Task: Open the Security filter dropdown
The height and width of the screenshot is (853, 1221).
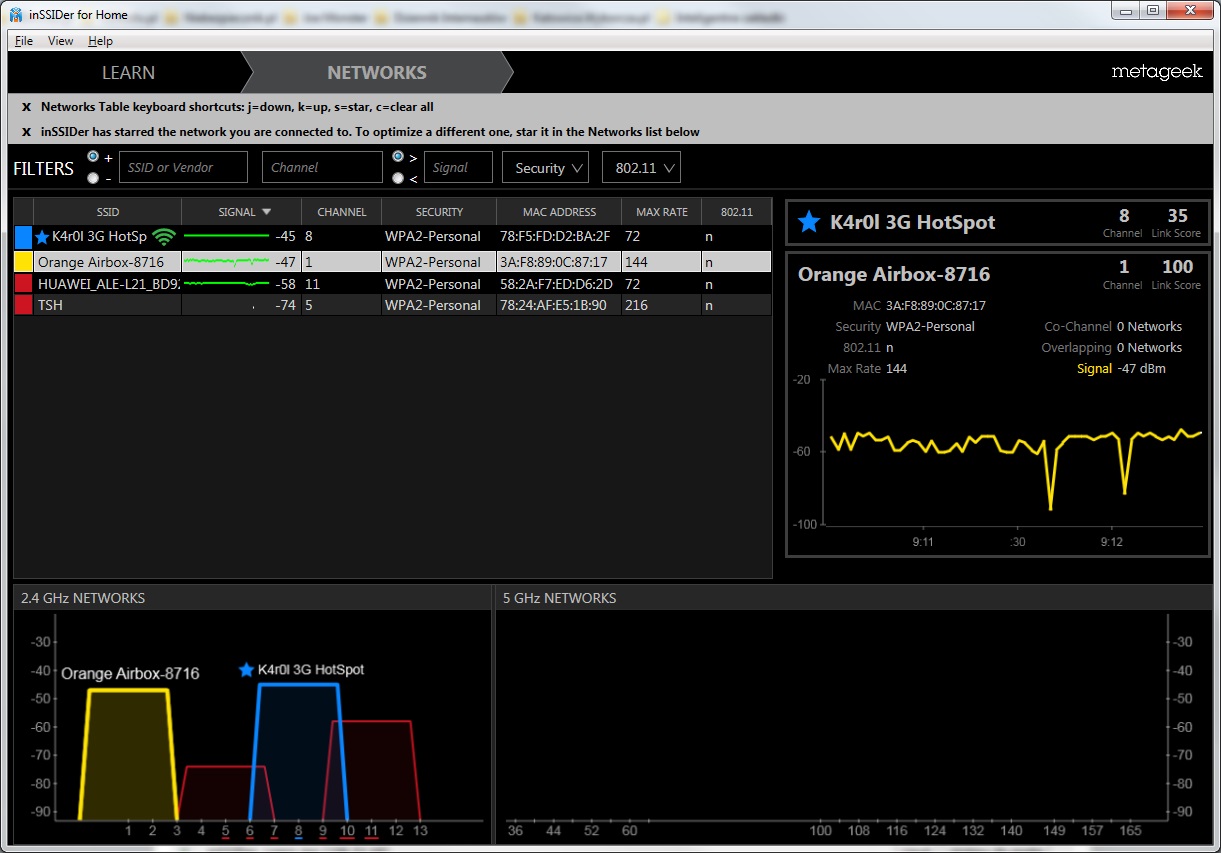Action: click(x=545, y=168)
